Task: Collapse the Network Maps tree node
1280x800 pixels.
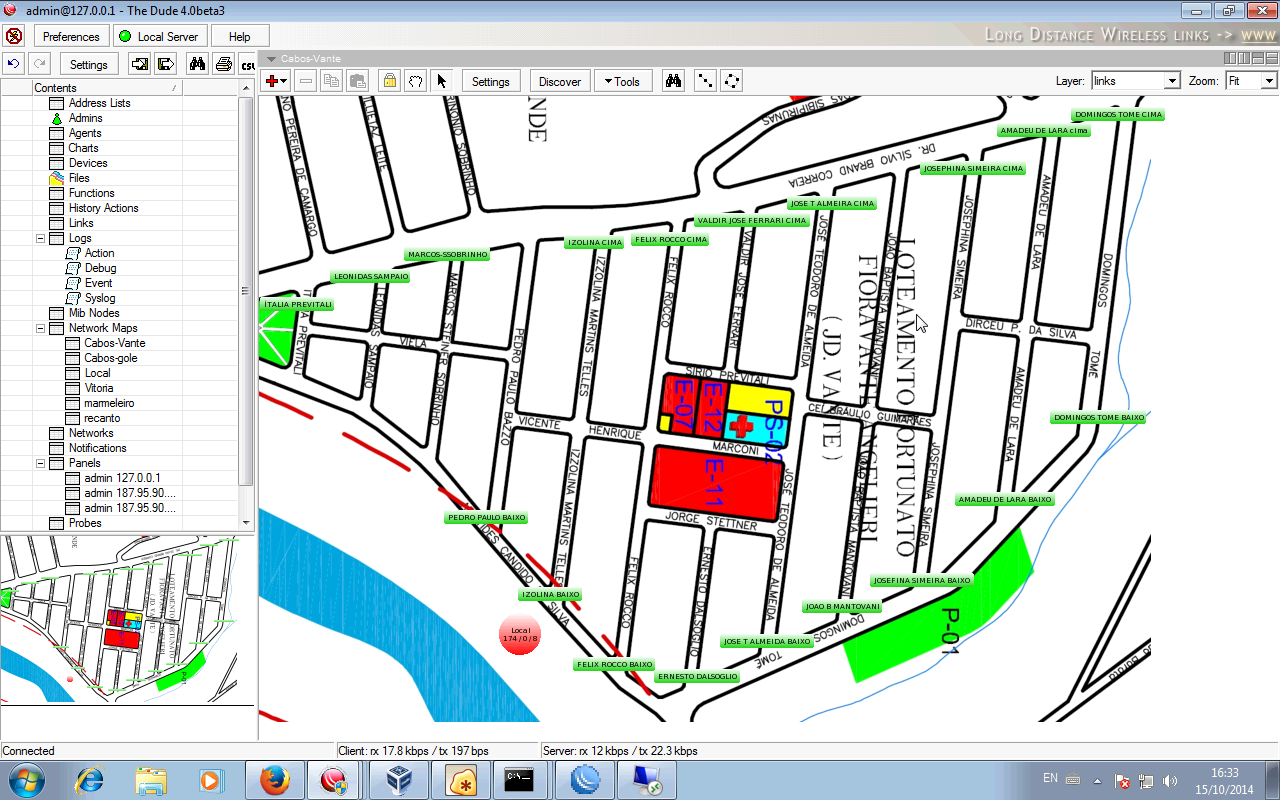Action: coord(41,328)
